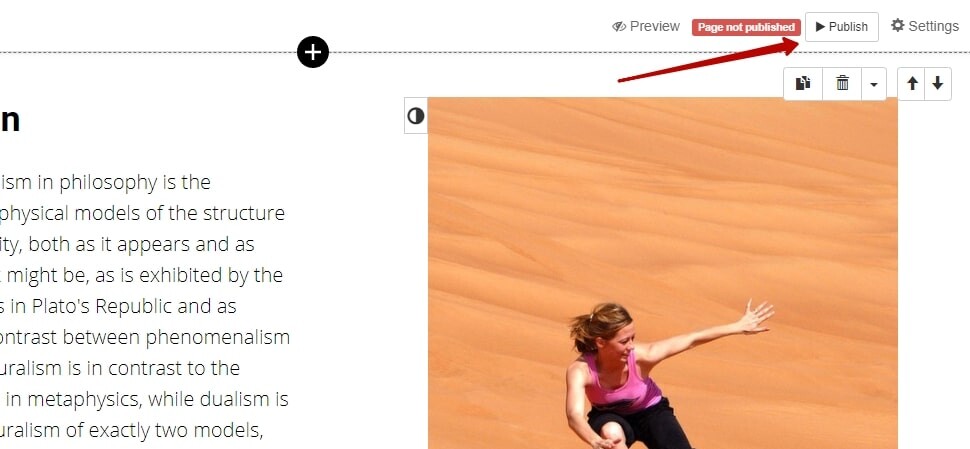Screen dimensions: 970x449
Task: Click the text line mentioning Plato's Republic
Action: pyautogui.click(x=118, y=306)
